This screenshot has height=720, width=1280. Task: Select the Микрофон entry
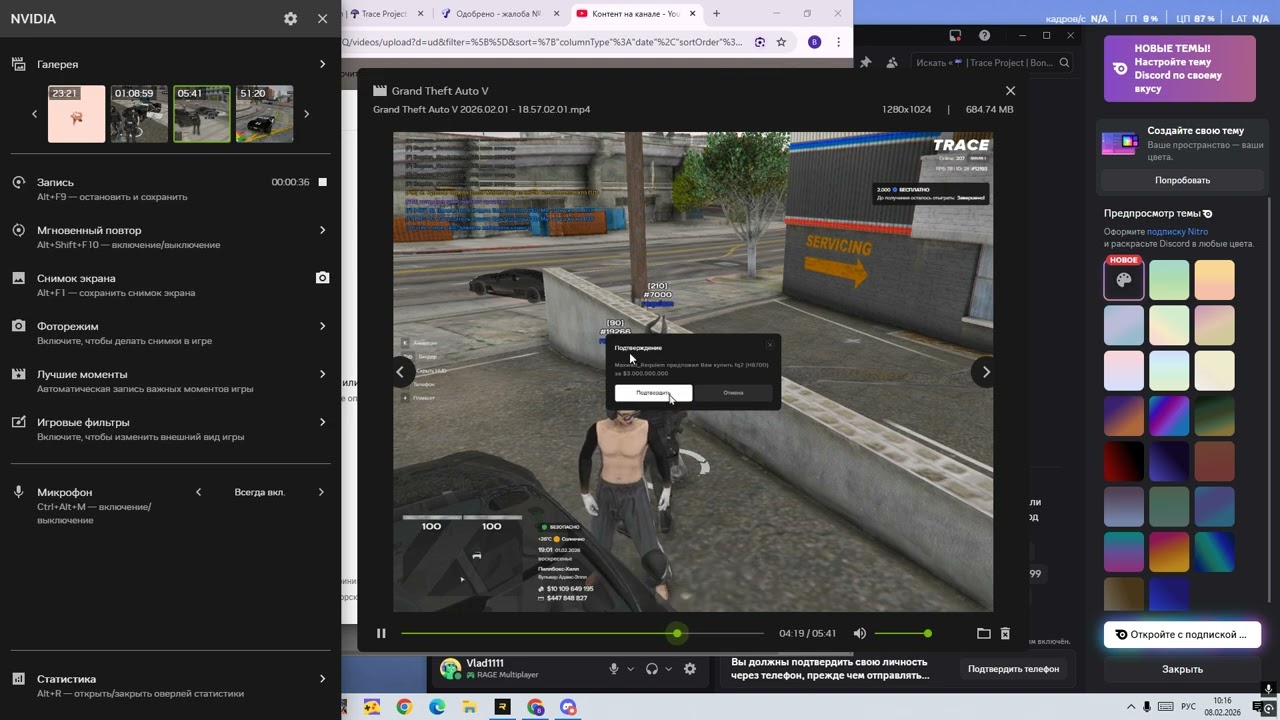(65, 492)
